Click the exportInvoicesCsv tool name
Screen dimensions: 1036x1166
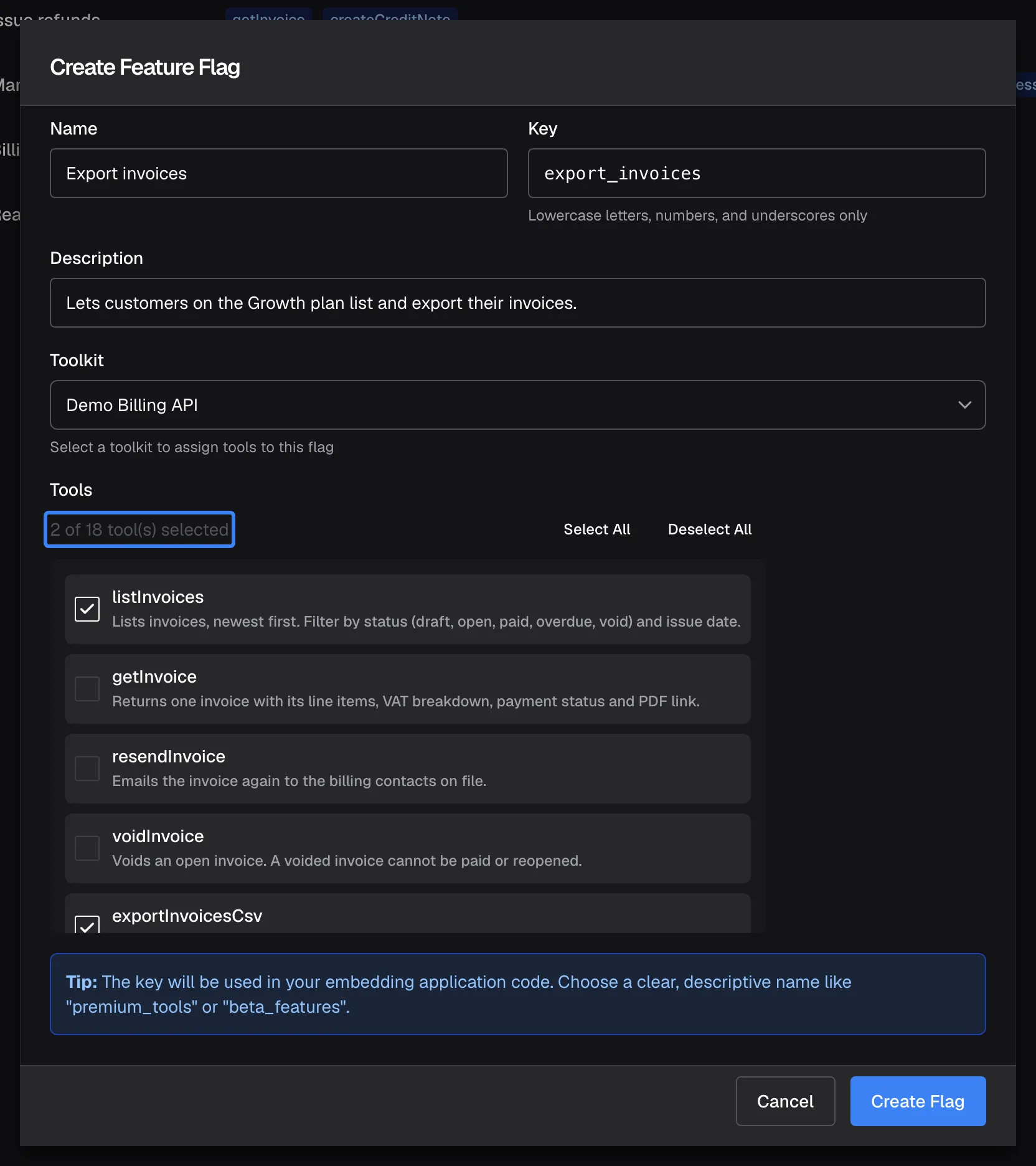[x=187, y=916]
